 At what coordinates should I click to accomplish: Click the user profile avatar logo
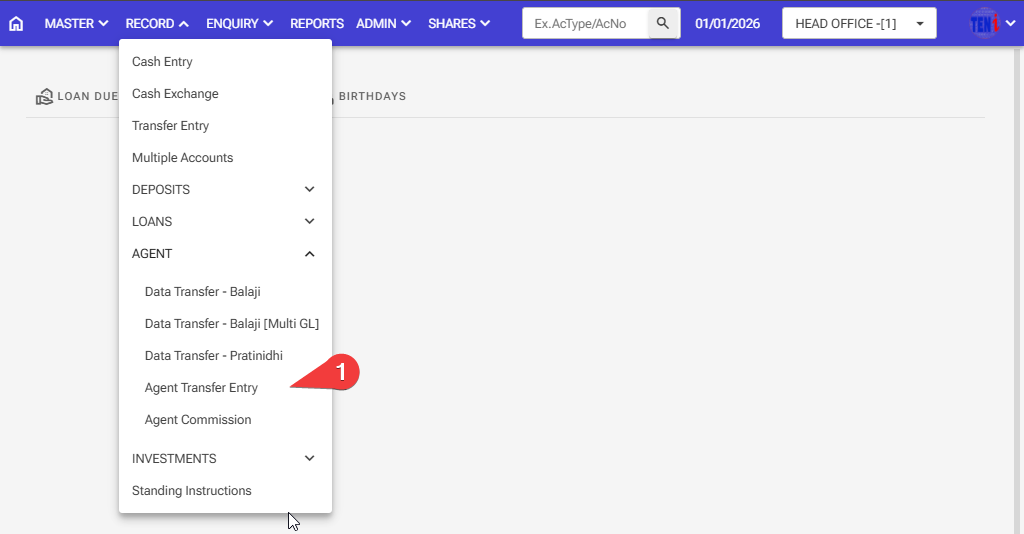click(984, 23)
